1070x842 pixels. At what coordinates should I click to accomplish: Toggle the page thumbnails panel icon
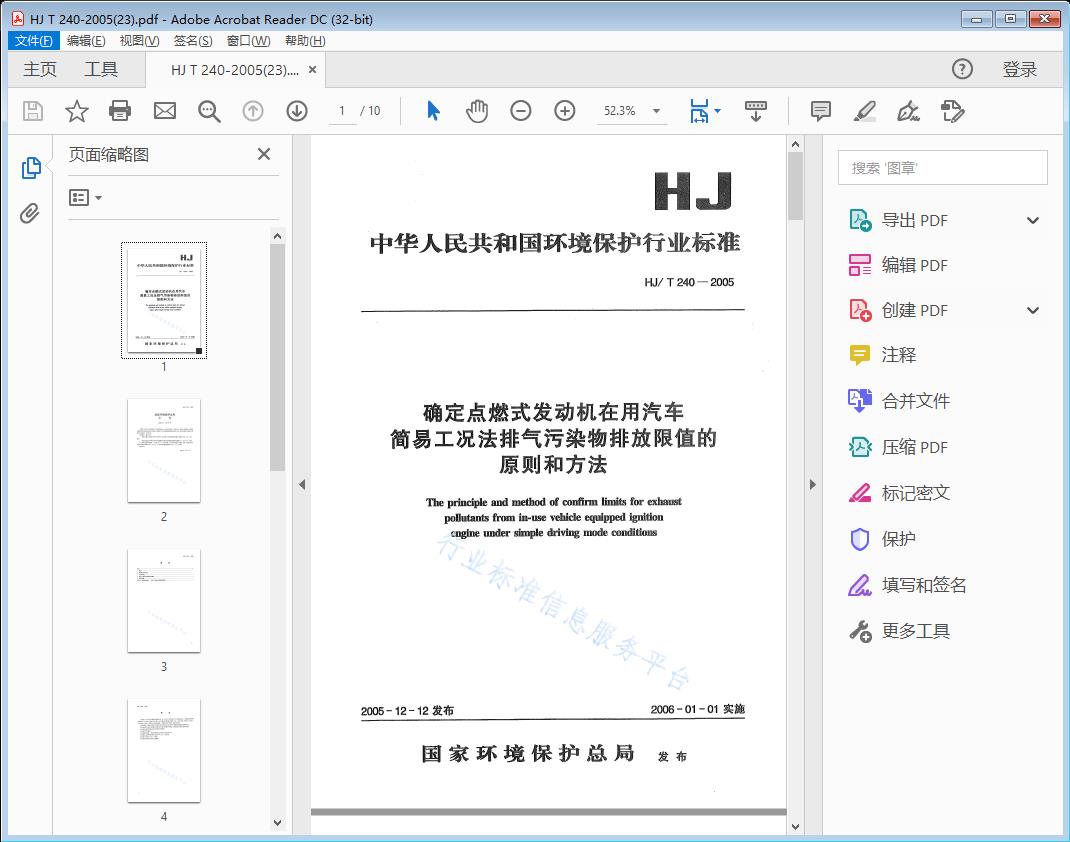[31, 167]
